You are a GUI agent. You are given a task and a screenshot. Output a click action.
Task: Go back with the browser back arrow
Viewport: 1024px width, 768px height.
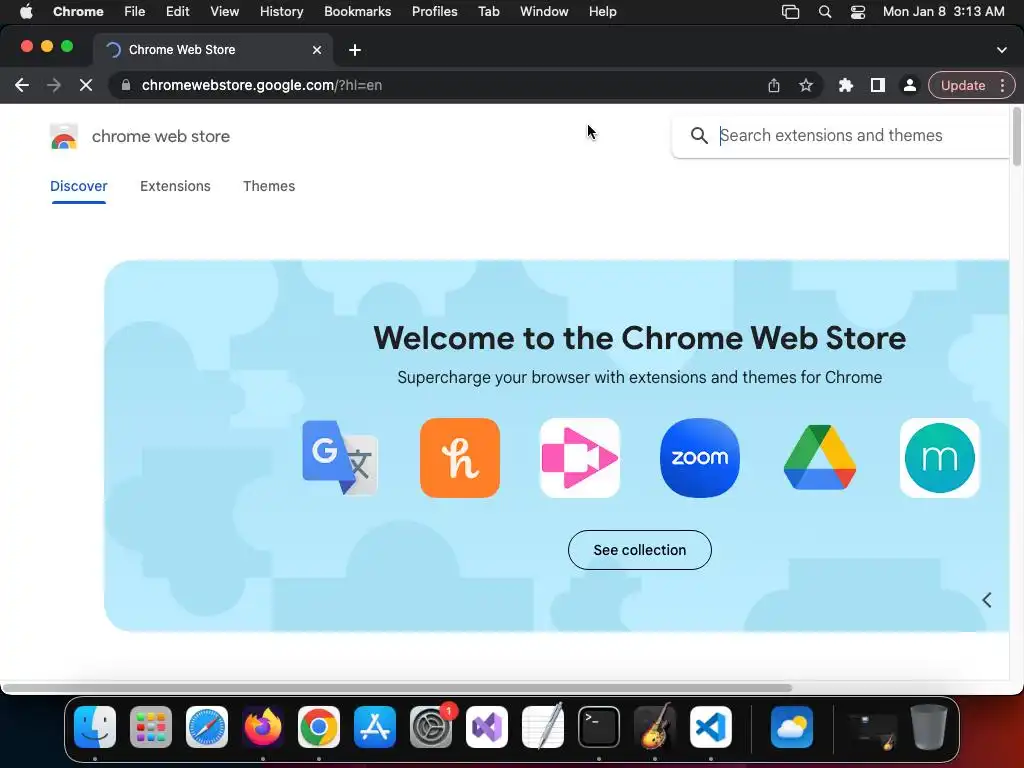(x=22, y=86)
